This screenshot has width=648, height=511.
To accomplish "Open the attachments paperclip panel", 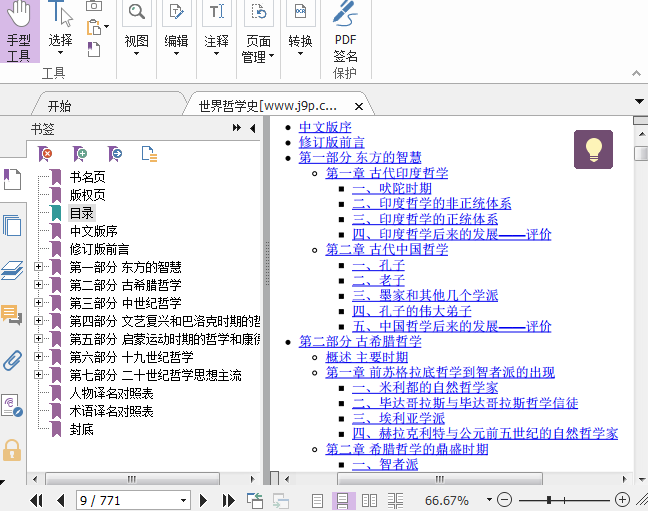I will [x=12, y=360].
